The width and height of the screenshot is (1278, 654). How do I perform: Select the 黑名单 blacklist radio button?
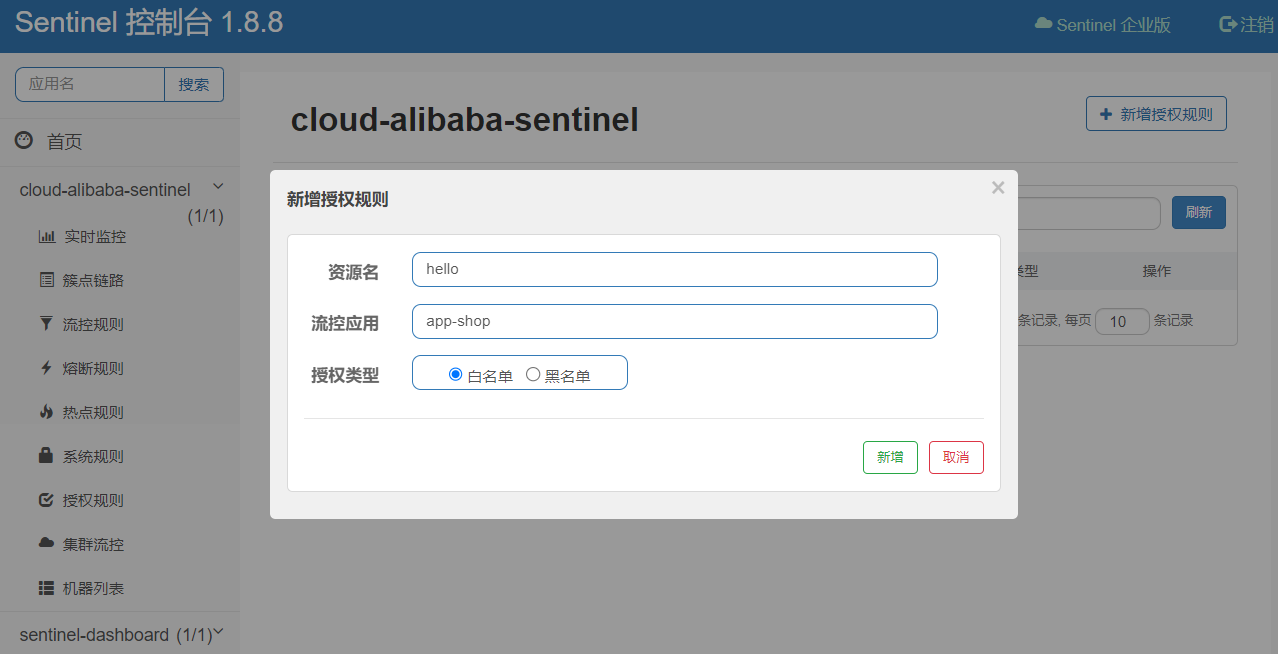(533, 375)
